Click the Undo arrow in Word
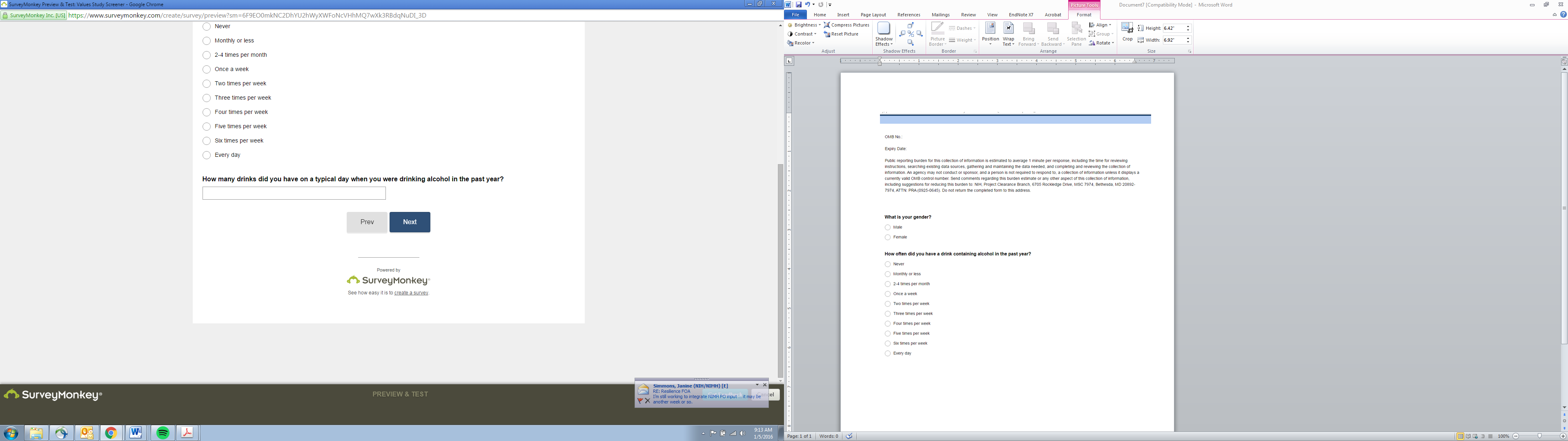This screenshot has width=1568, height=441. tap(806, 5)
